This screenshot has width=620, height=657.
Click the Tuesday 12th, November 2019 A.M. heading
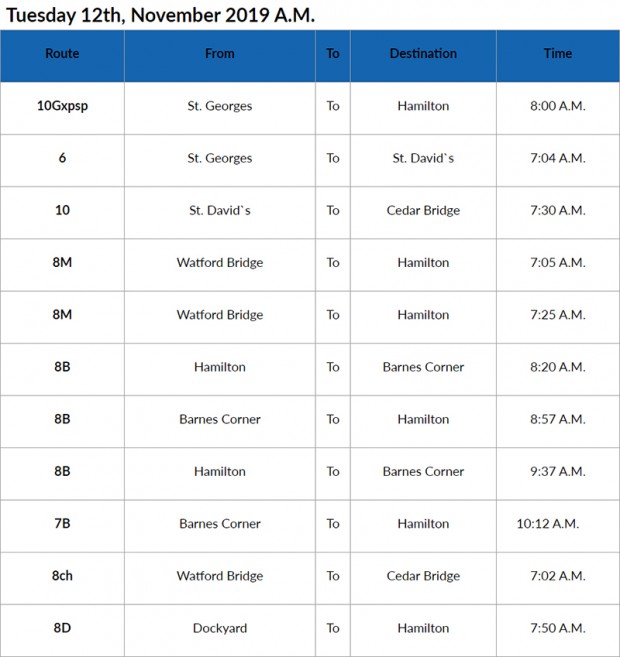160,16
